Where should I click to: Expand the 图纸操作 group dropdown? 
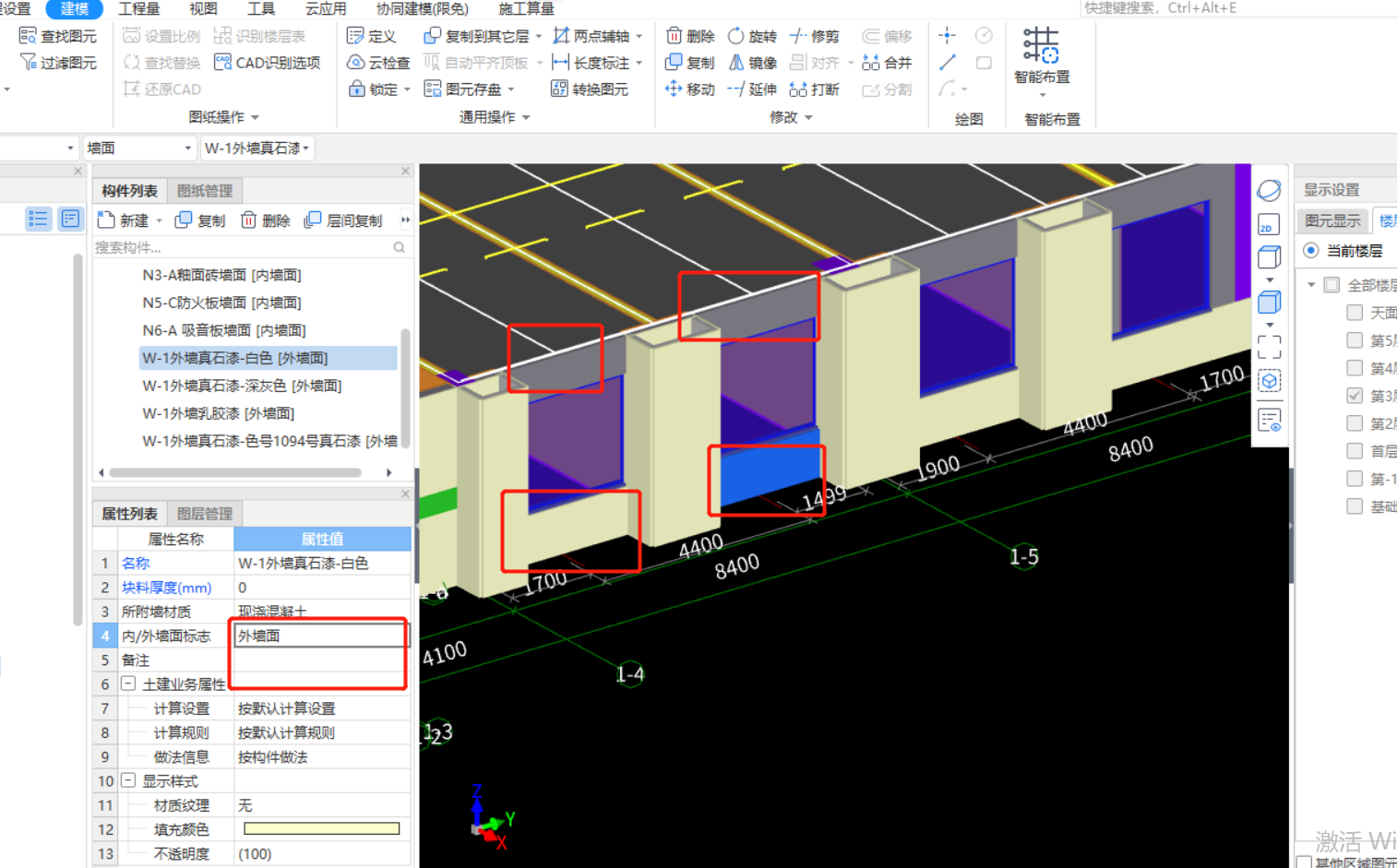pos(255,118)
